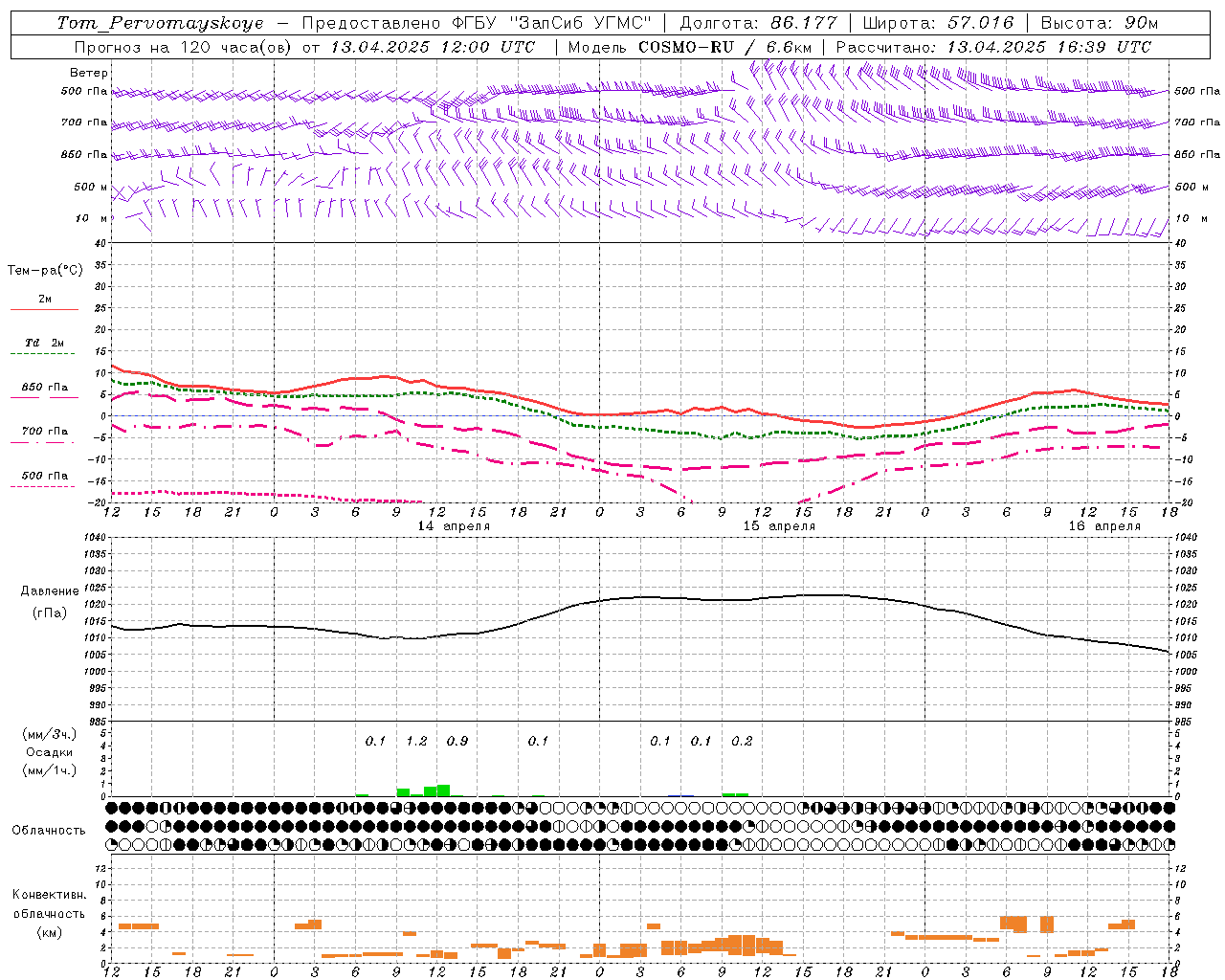Click the "Модель COSMO-RU / 6.6км" label
This screenshot has height=980, width=1225.
point(690,47)
